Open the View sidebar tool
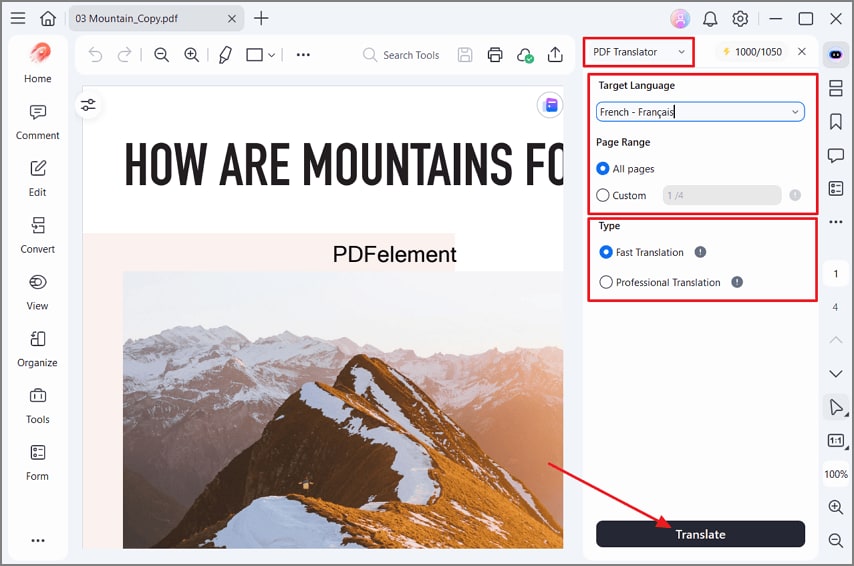This screenshot has width=854, height=566. click(38, 293)
